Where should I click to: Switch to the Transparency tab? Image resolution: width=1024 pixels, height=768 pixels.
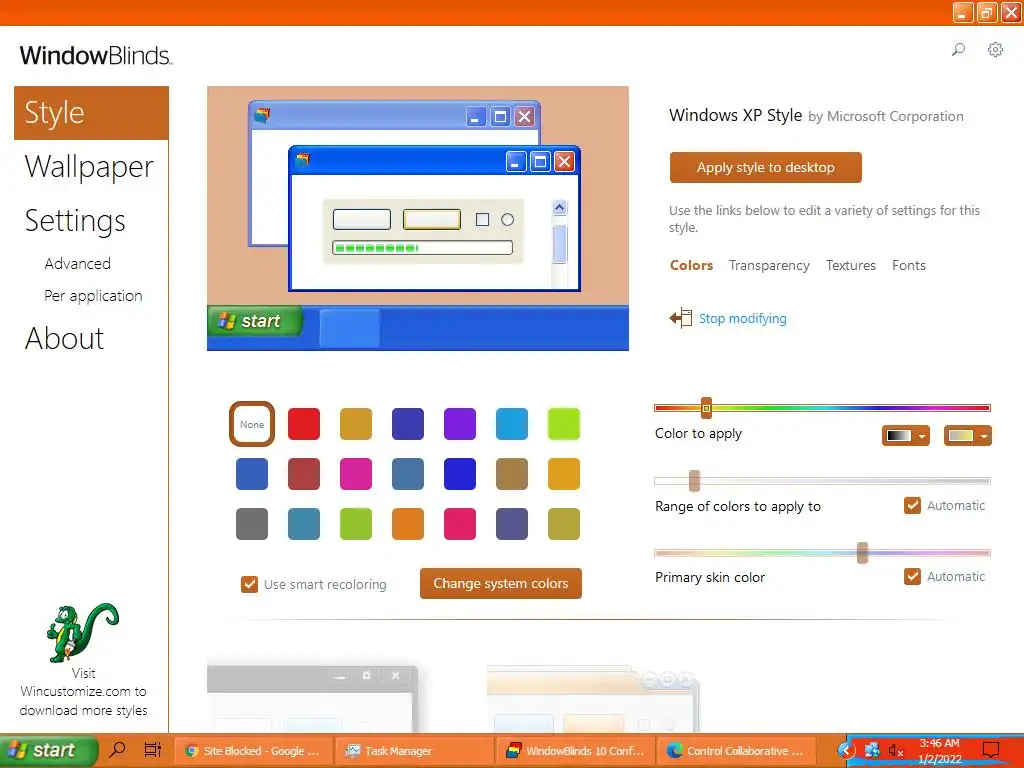point(769,265)
